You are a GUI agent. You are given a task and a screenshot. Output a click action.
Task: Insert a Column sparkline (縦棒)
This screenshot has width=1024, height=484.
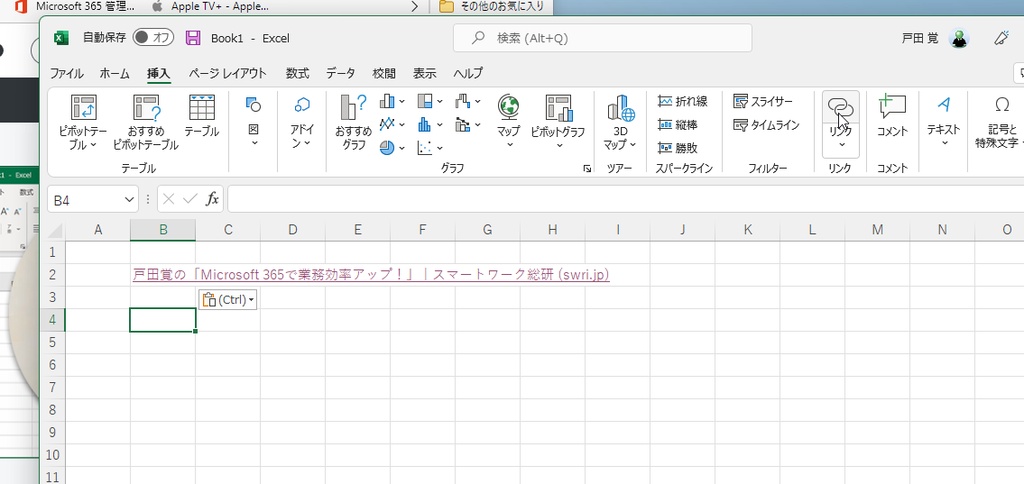[x=678, y=124]
